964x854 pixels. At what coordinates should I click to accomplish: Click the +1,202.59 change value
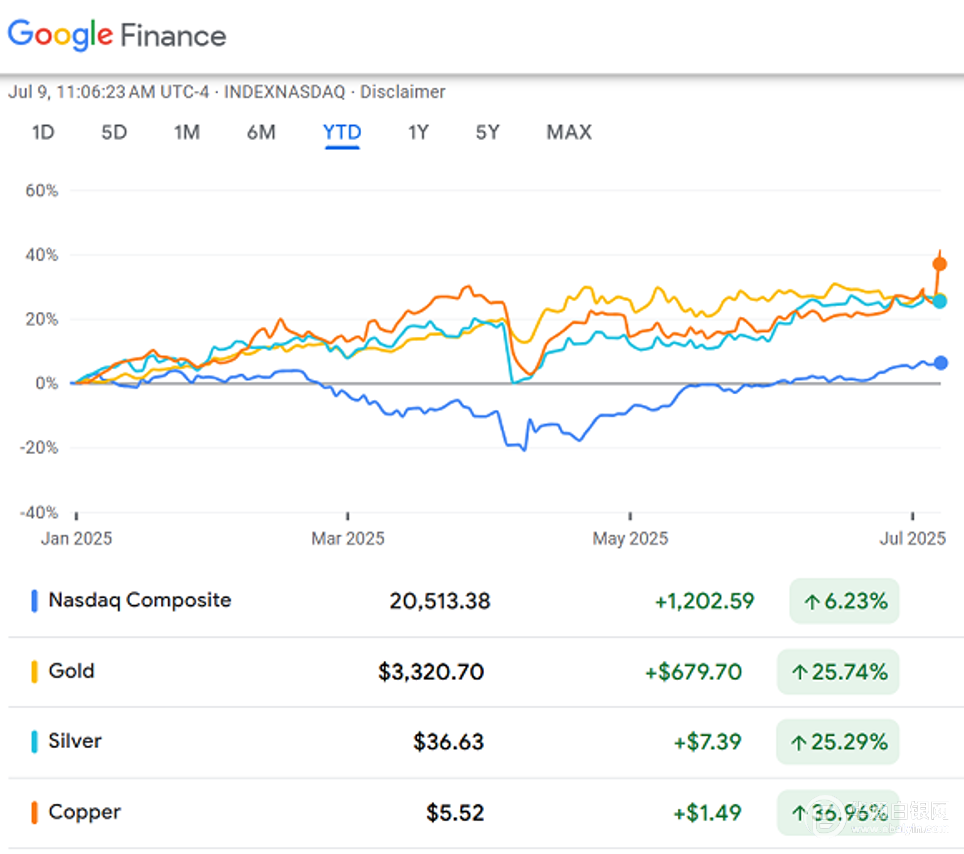click(705, 601)
